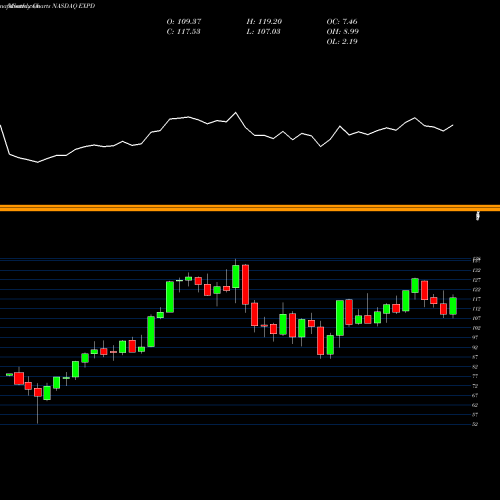Click the close value "C: 117.53"

tap(183, 32)
